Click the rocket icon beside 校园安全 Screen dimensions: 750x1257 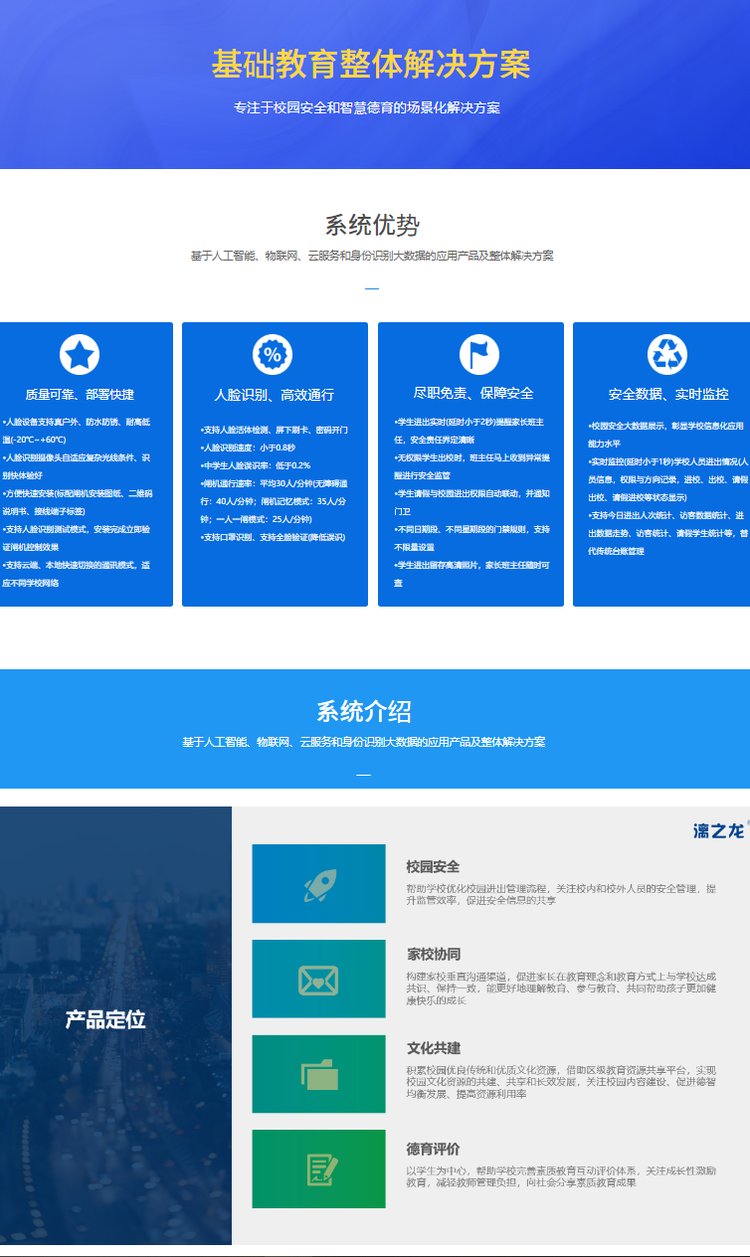coord(318,883)
